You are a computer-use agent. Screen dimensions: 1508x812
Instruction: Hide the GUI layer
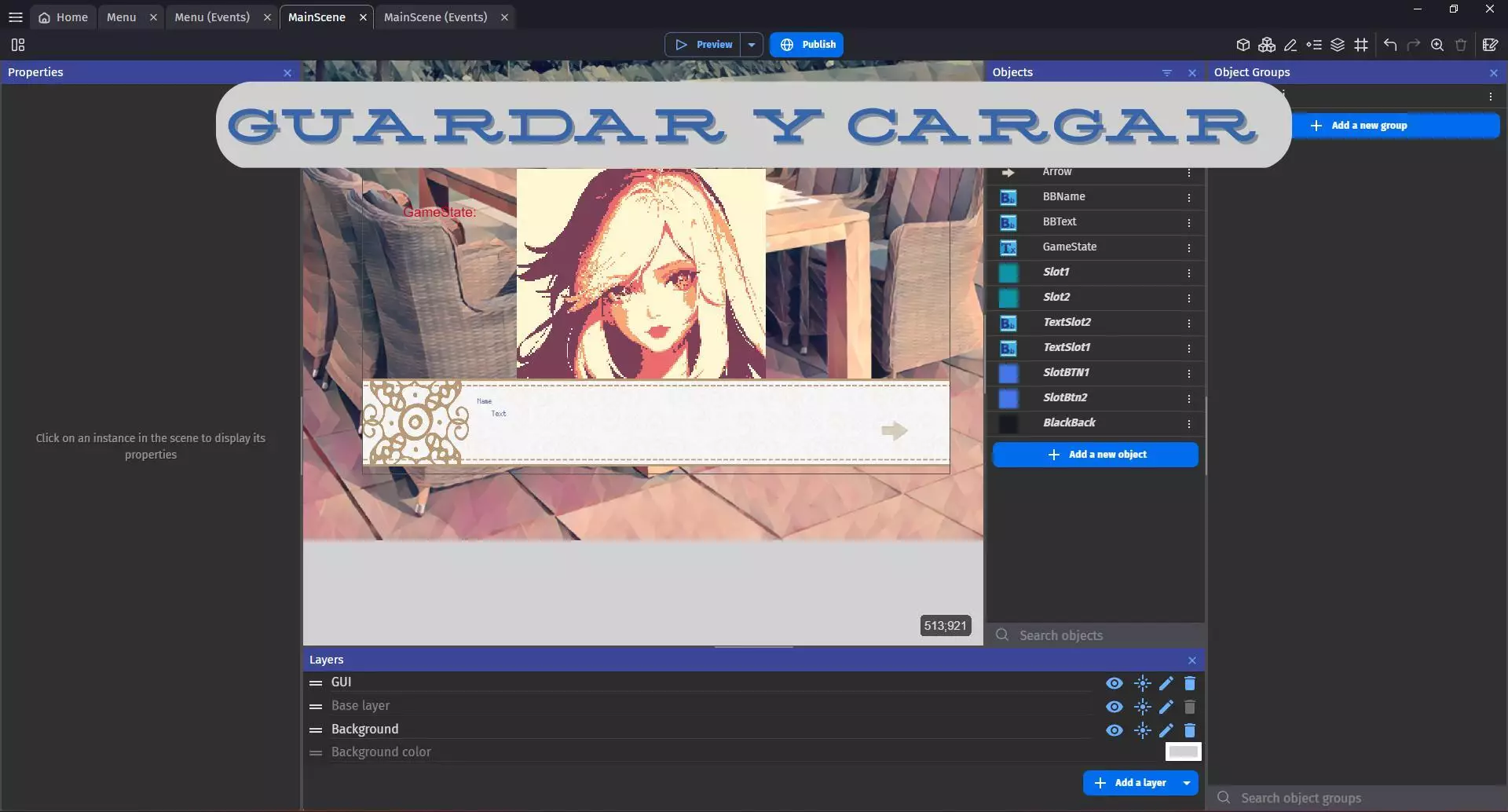(x=1115, y=683)
